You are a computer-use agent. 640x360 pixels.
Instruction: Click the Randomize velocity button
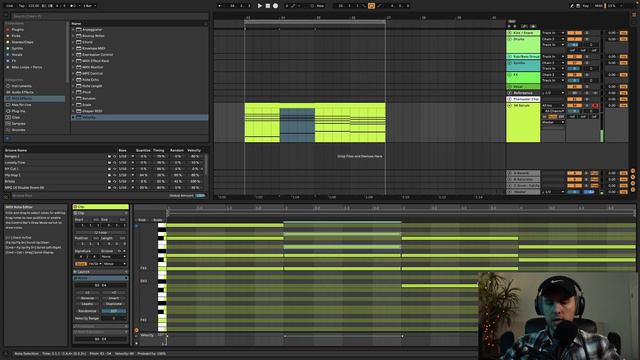coord(87,311)
